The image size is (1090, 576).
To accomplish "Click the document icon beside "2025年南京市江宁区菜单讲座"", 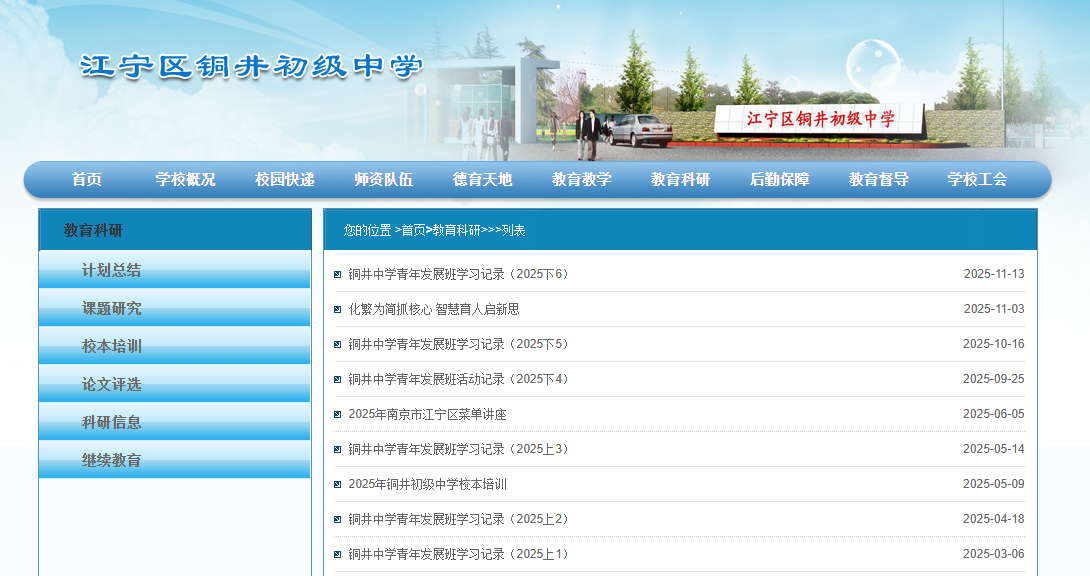I will pos(338,413).
